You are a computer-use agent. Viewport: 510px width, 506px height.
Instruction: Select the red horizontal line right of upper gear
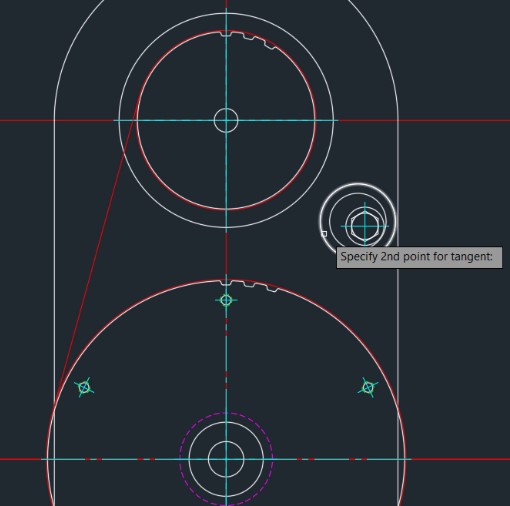424,120
